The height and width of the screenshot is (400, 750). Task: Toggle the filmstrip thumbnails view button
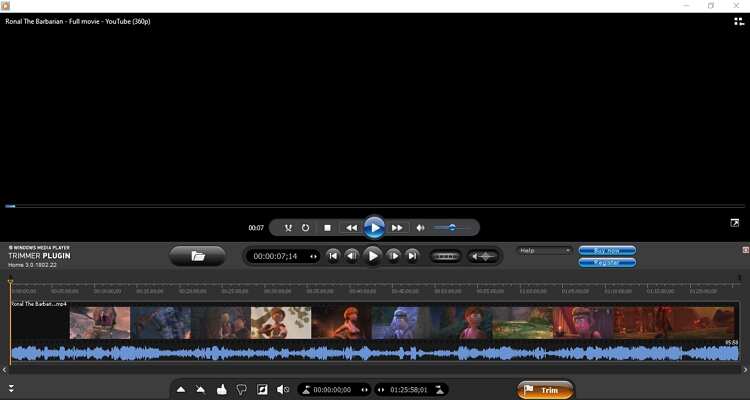pos(445,256)
